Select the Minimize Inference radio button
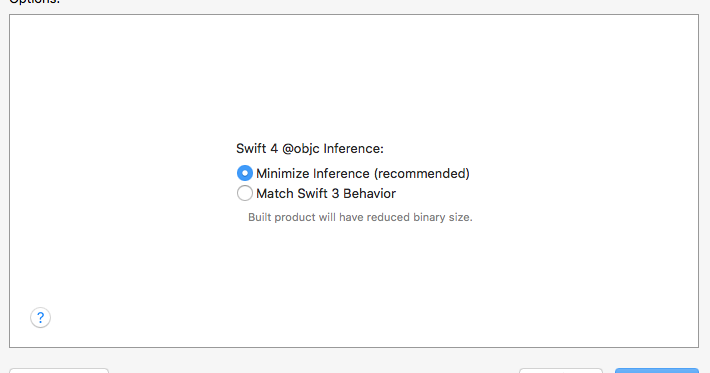This screenshot has width=710, height=373. pyautogui.click(x=245, y=173)
